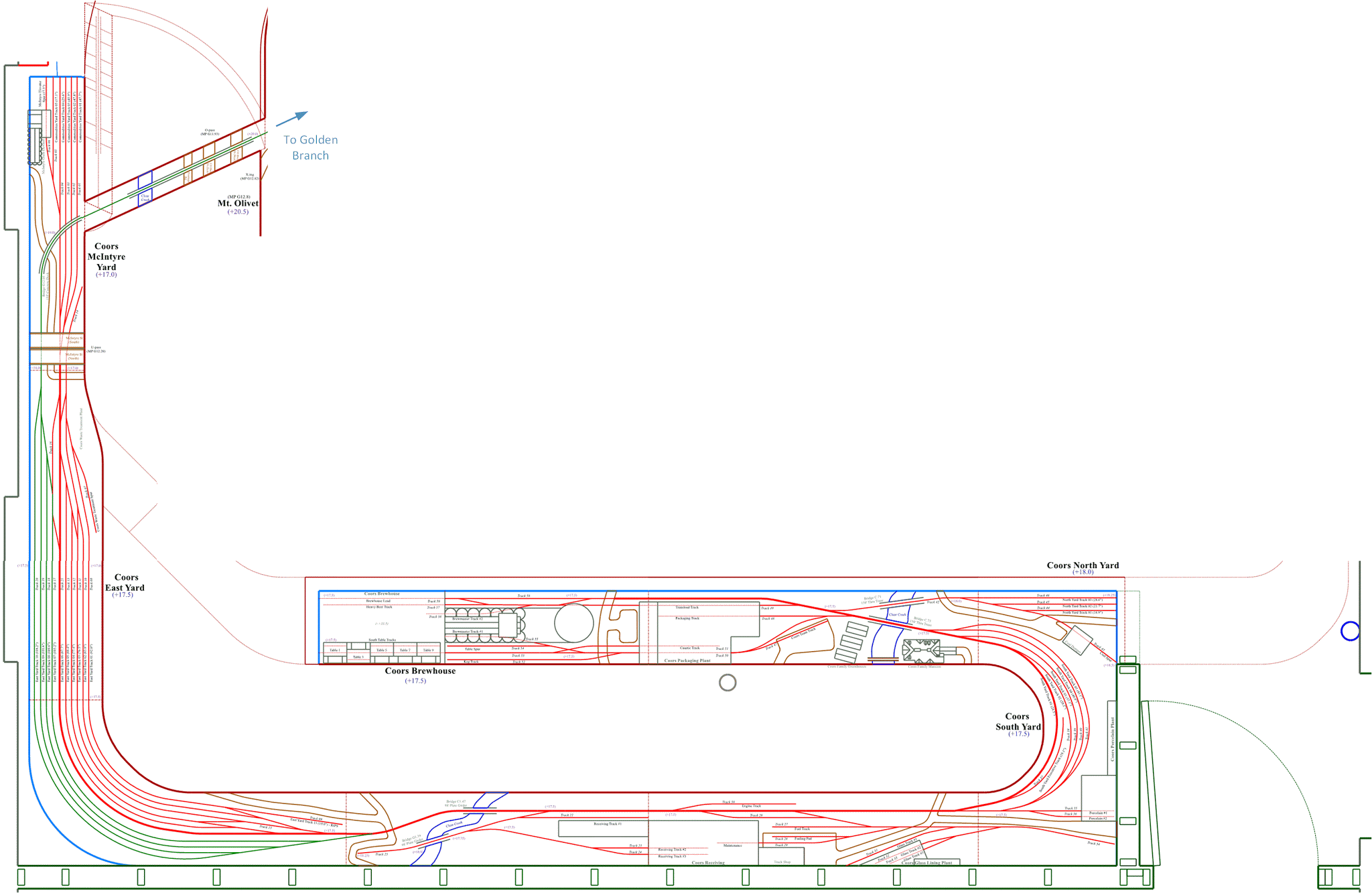This screenshot has height=893, width=1372.
Task: Click the "Truck Shop" building label
Action: click(782, 862)
